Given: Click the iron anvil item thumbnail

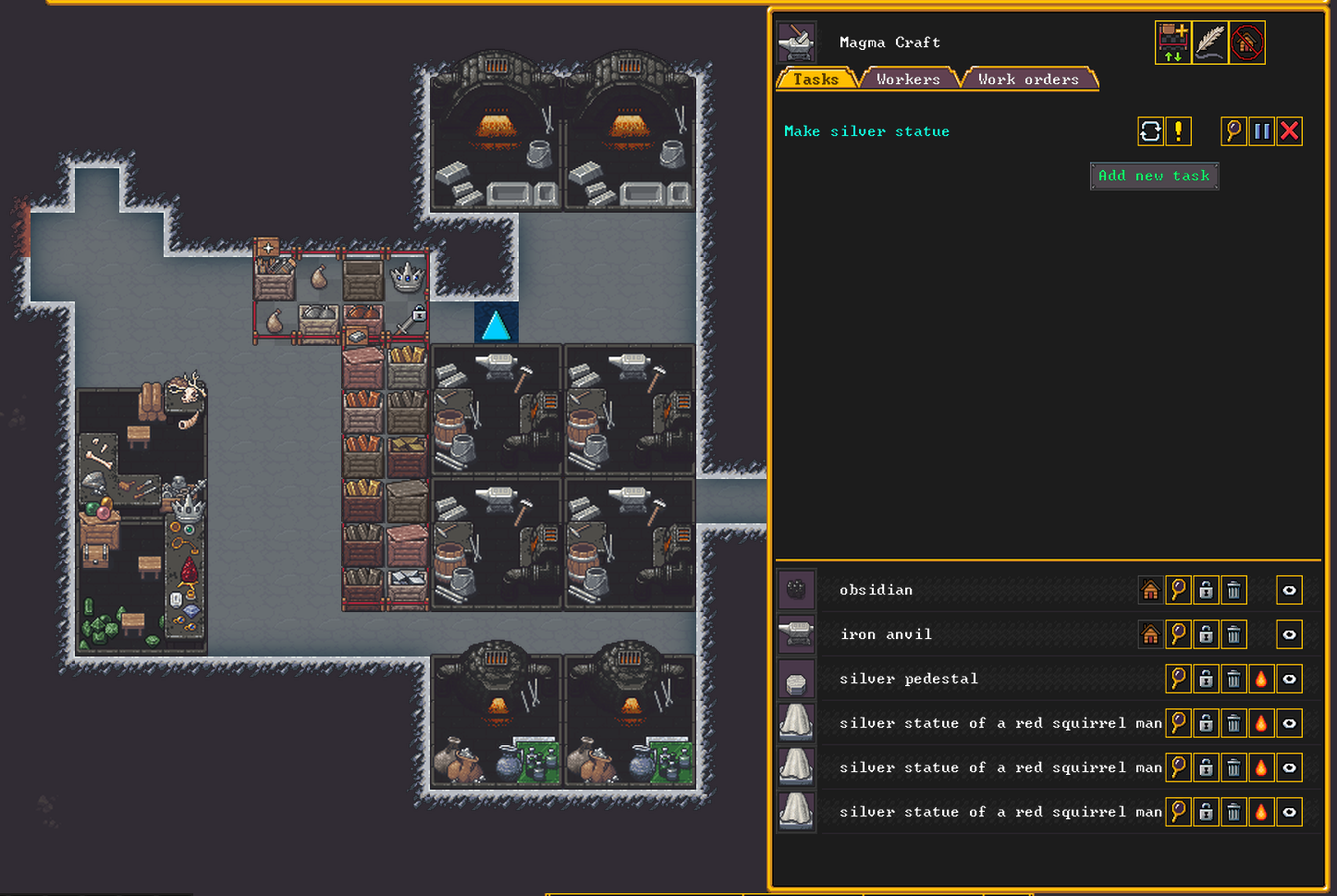Looking at the screenshot, I should (x=796, y=633).
